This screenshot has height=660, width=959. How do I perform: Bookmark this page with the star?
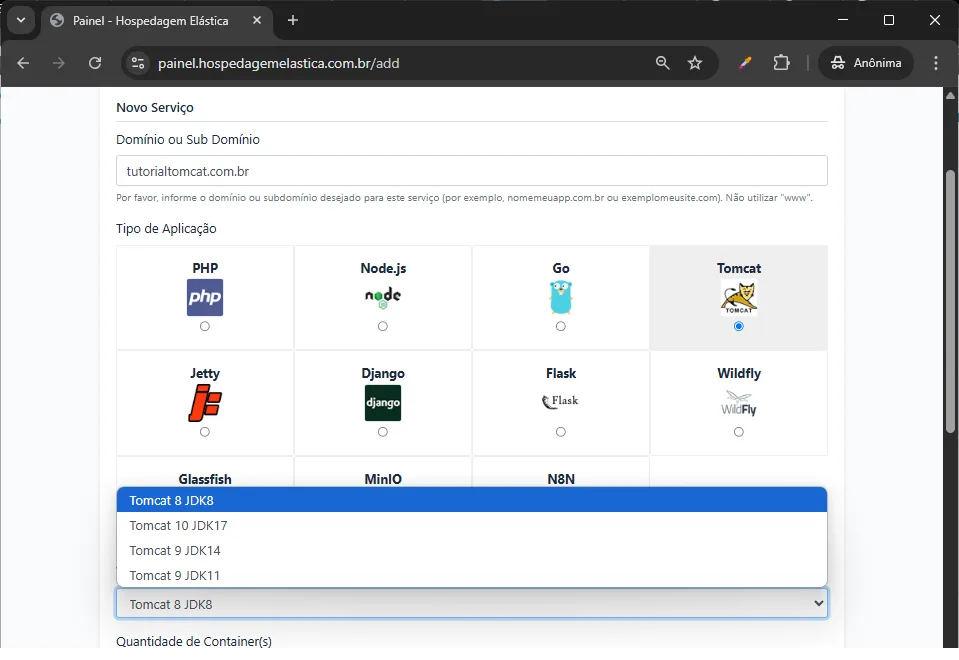coord(695,63)
